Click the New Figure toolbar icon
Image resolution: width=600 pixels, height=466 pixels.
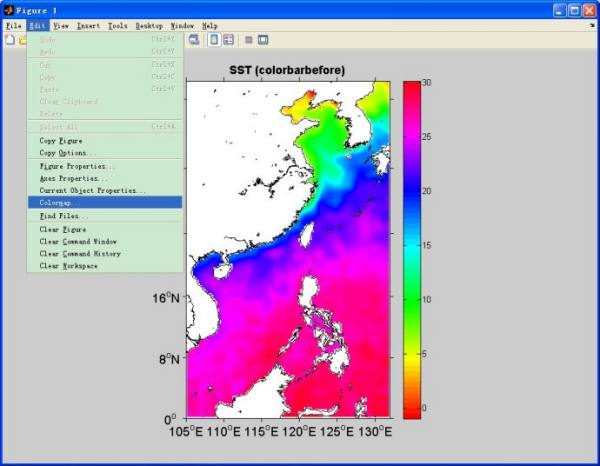click(9, 40)
